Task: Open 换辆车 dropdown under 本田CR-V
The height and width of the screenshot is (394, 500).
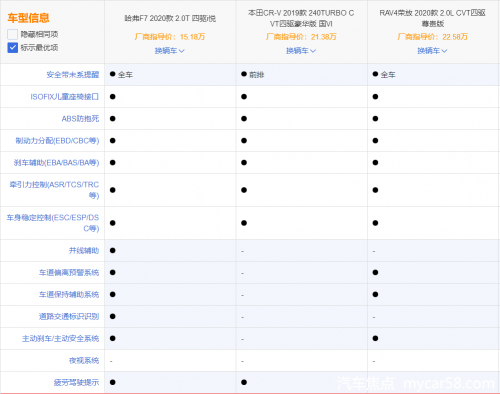Action: 301,51
